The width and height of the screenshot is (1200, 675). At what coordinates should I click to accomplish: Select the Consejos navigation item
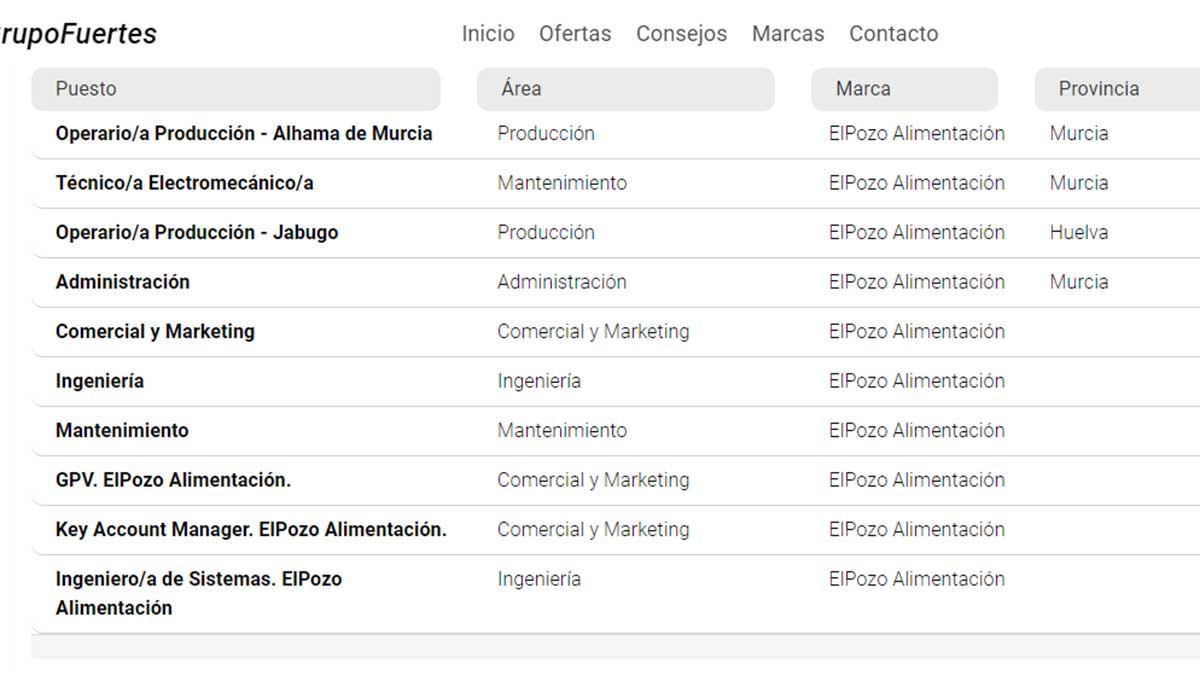(681, 33)
